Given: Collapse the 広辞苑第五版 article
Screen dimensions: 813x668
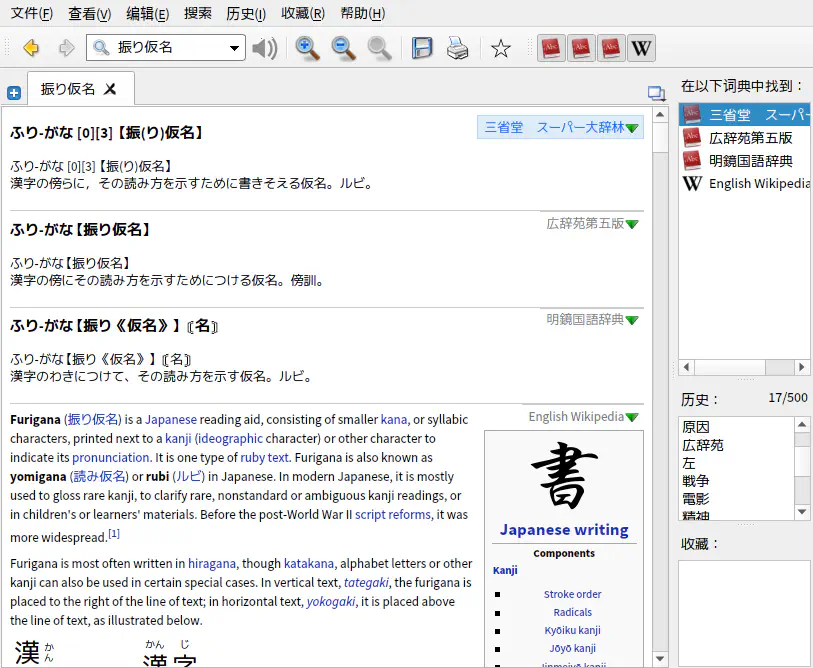Looking at the screenshot, I should pyautogui.click(x=632, y=224).
